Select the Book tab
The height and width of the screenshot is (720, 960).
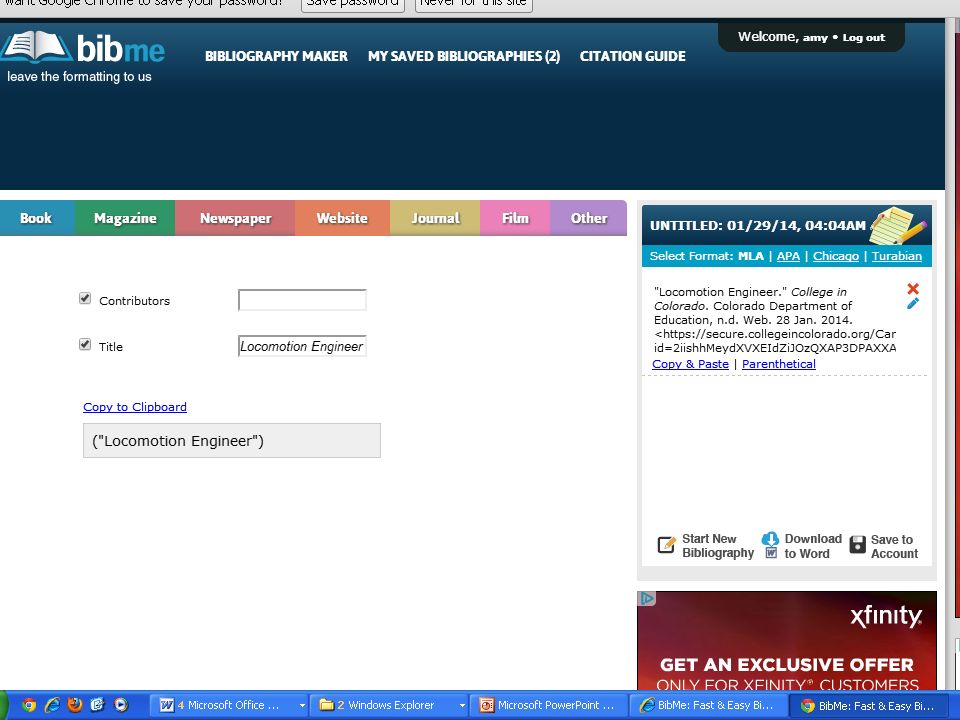[x=37, y=218]
